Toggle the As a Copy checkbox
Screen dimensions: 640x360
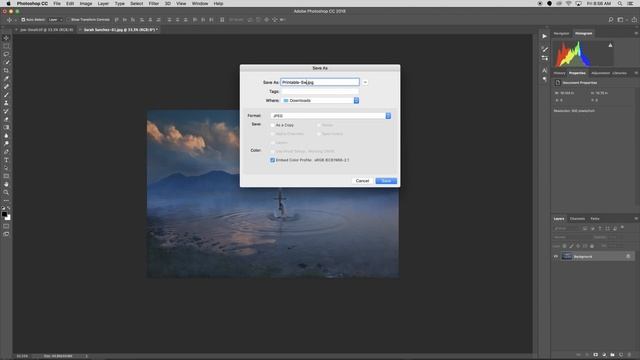273,125
